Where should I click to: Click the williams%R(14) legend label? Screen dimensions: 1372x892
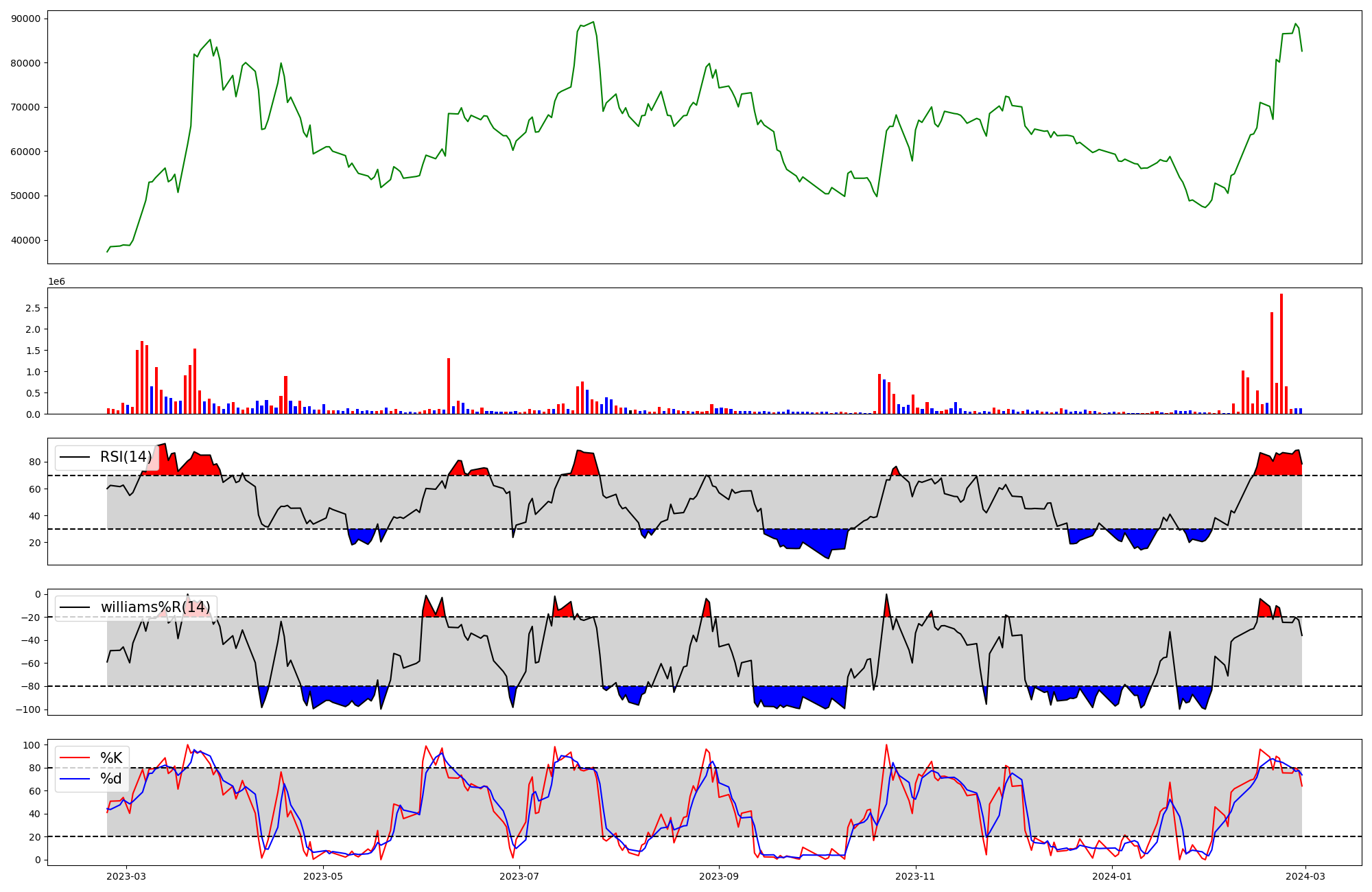pyautogui.click(x=155, y=607)
